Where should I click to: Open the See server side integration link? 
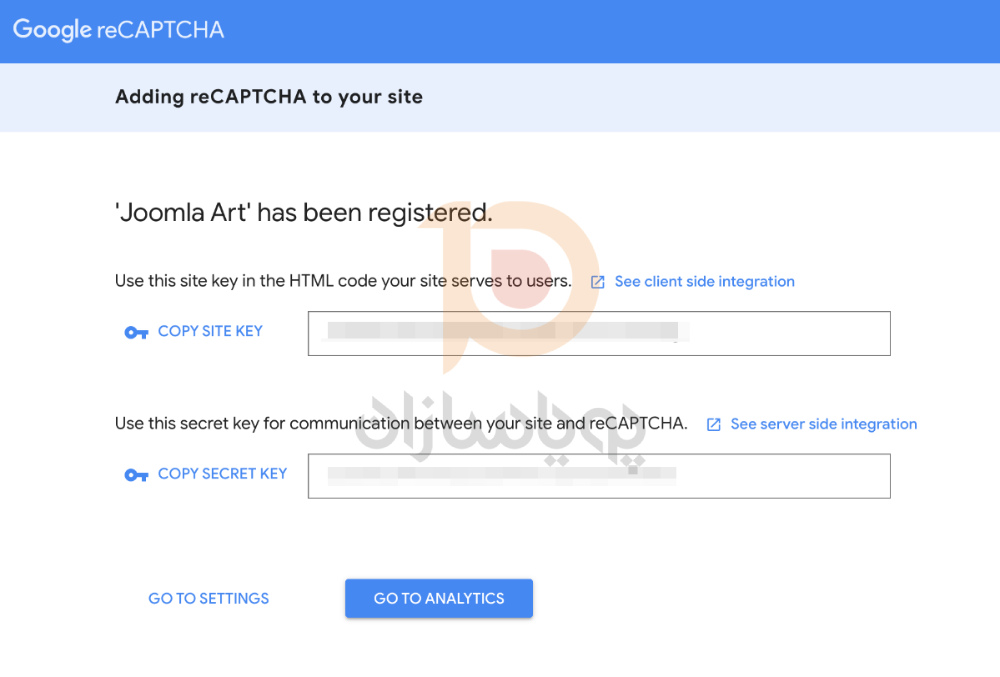pyautogui.click(x=823, y=424)
